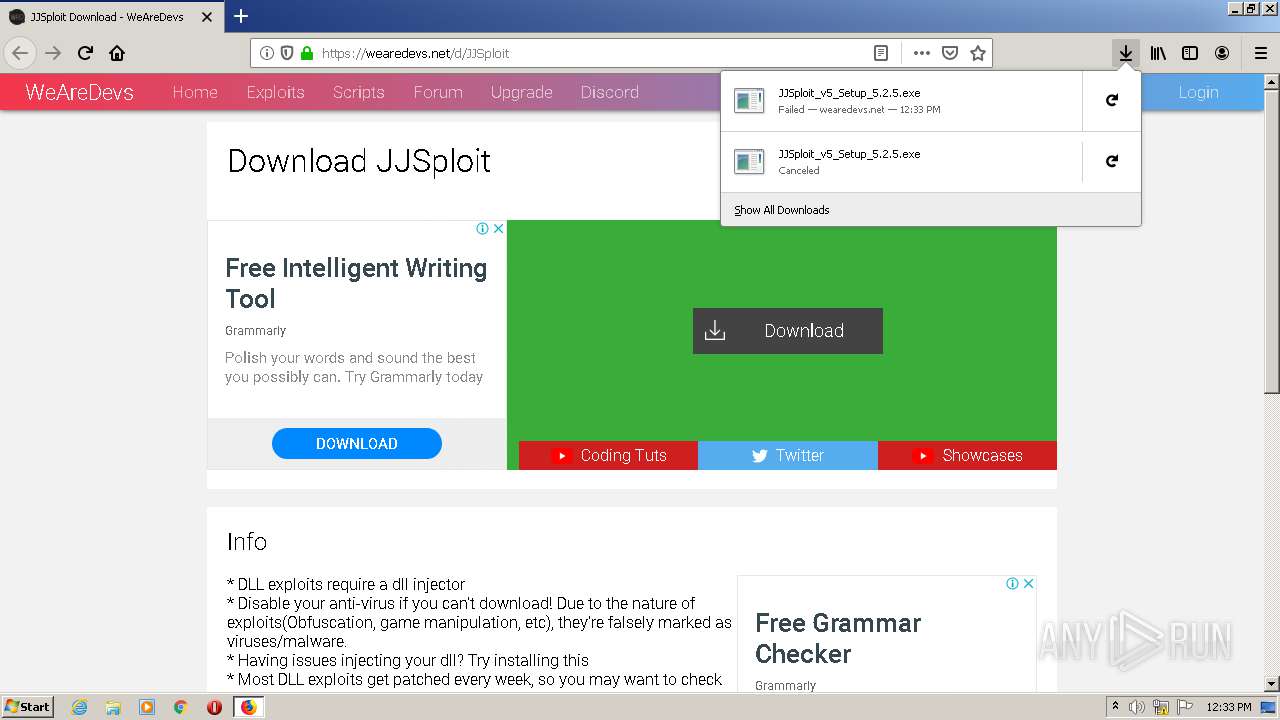This screenshot has height=720, width=1280.
Task: Show hidden system tray icons arrow
Action: coord(1115,707)
